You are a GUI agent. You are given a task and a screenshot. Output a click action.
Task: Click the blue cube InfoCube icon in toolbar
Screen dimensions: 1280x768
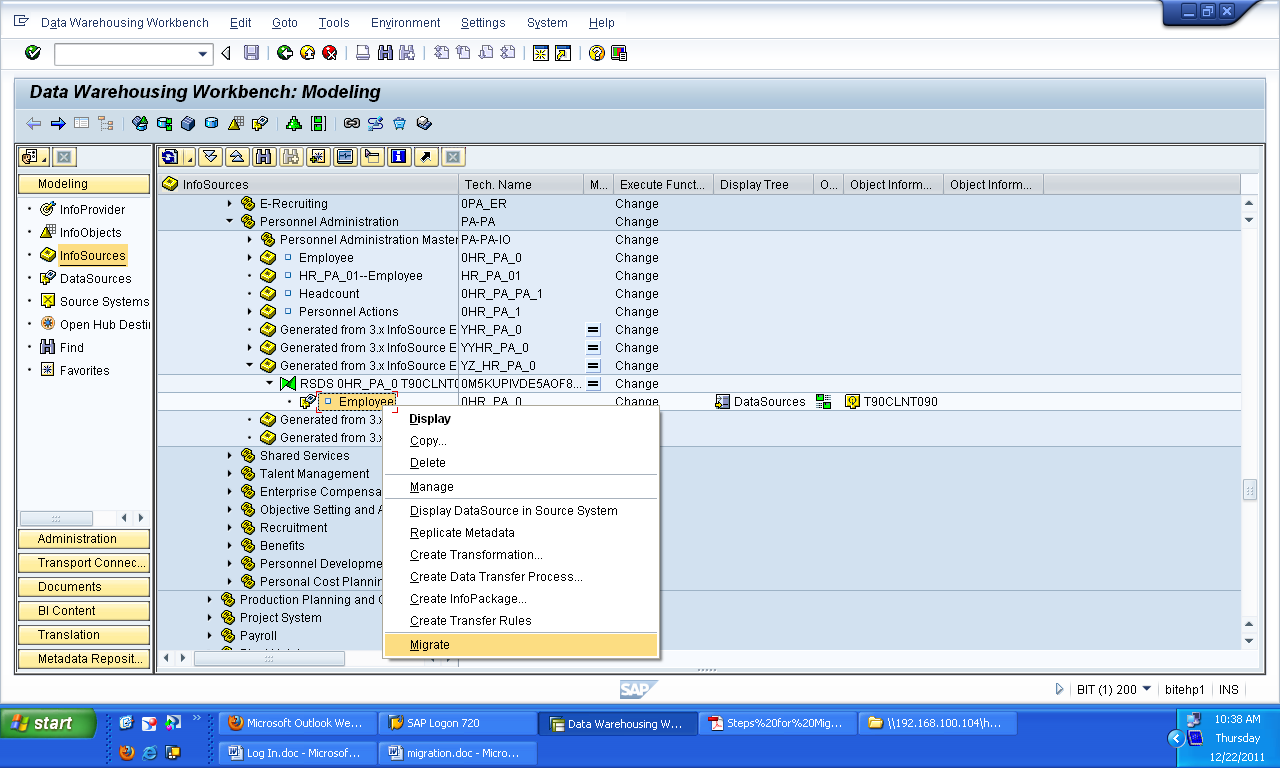point(188,124)
